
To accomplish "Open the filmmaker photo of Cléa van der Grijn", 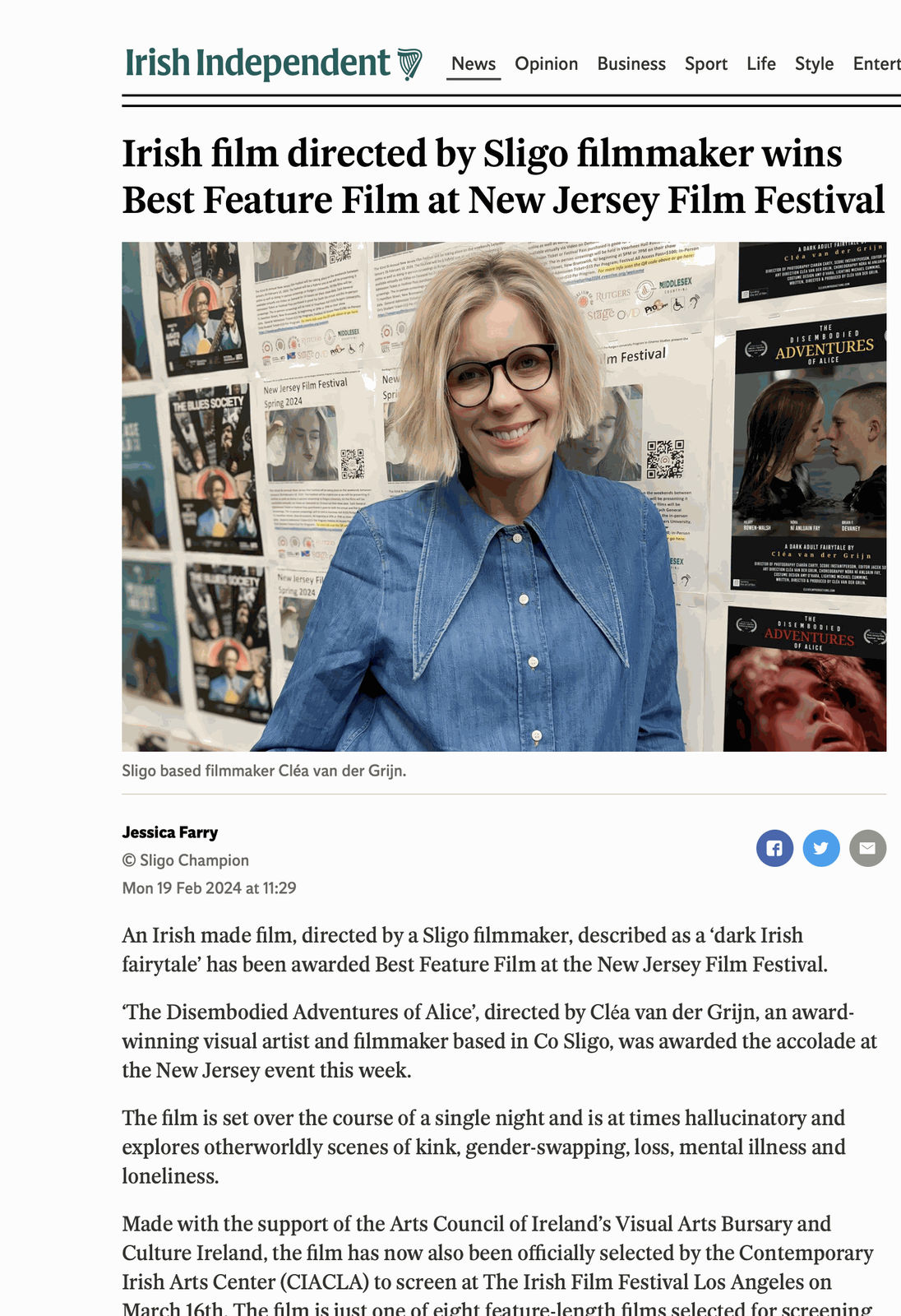I will tap(504, 497).
